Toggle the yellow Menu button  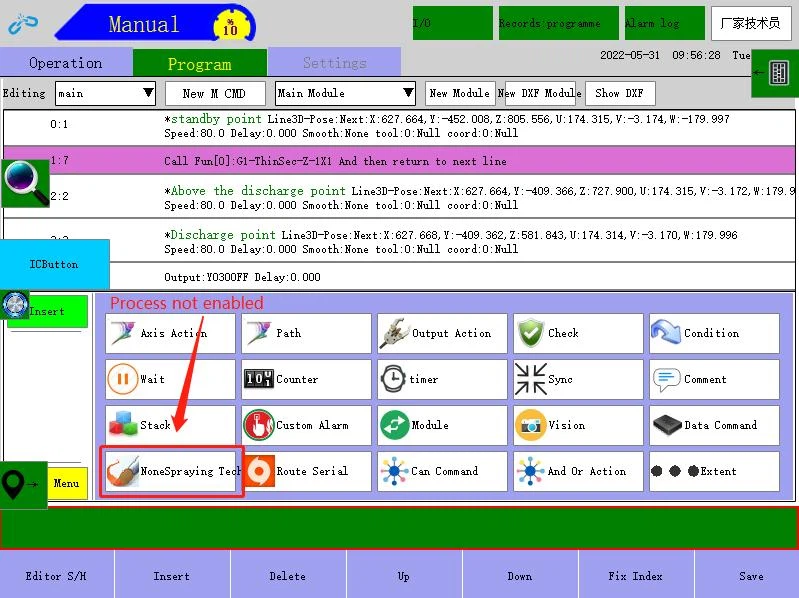click(67, 484)
